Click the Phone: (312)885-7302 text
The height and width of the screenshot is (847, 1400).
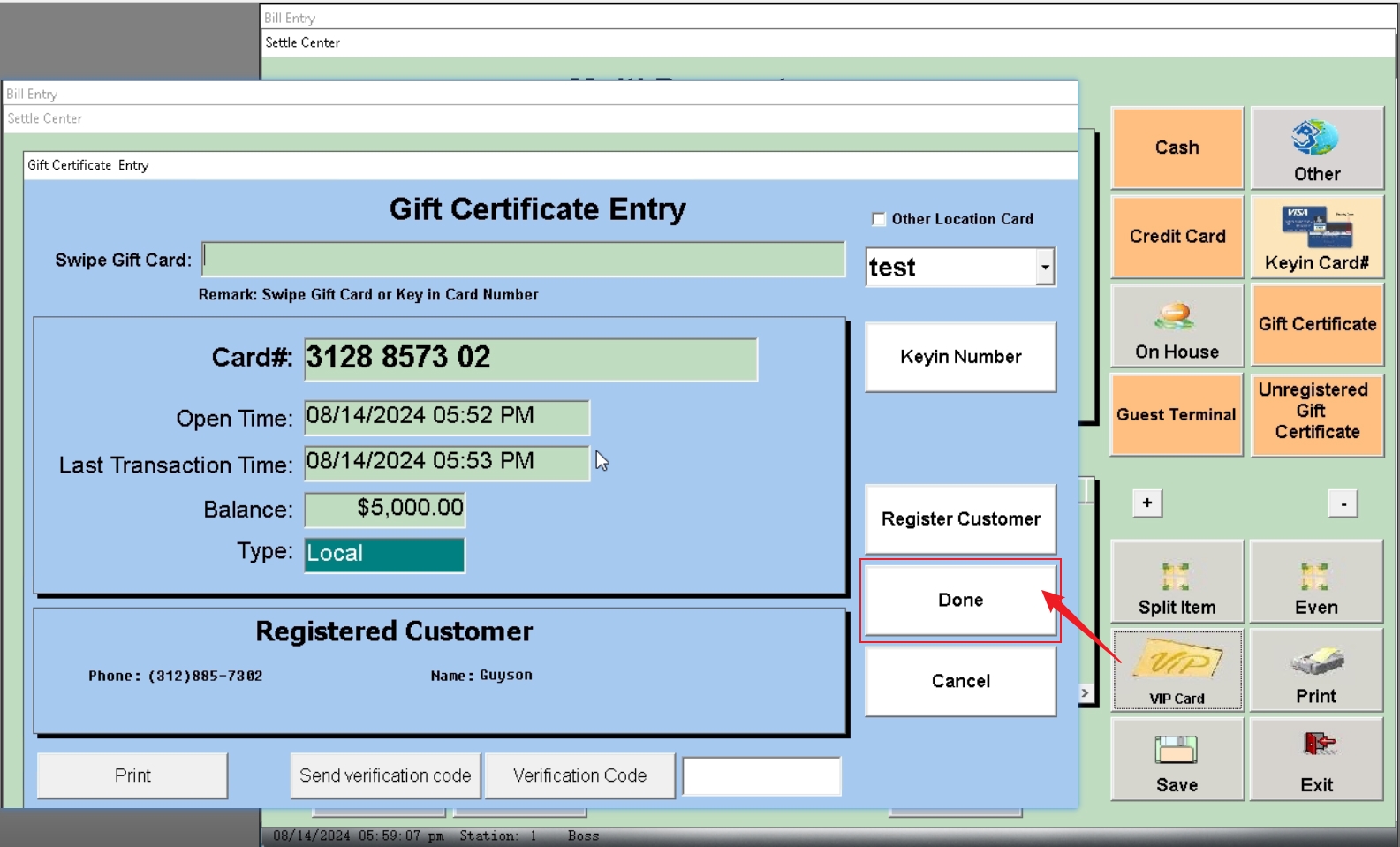tap(175, 676)
